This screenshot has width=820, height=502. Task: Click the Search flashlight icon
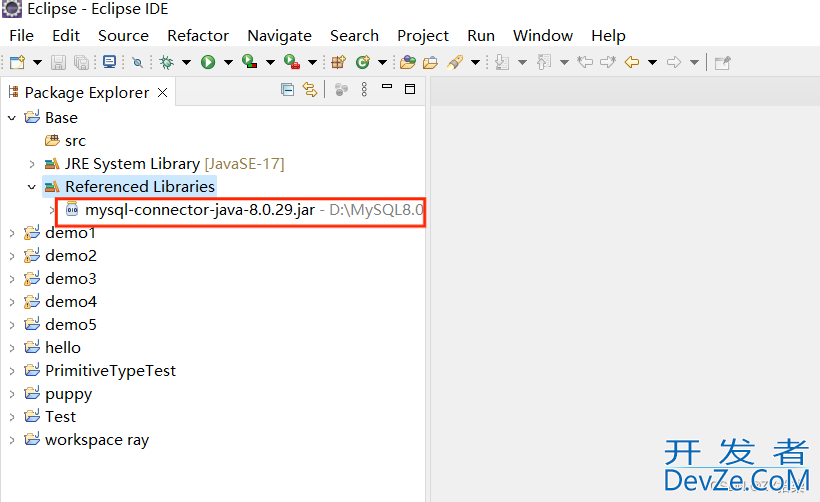point(455,62)
